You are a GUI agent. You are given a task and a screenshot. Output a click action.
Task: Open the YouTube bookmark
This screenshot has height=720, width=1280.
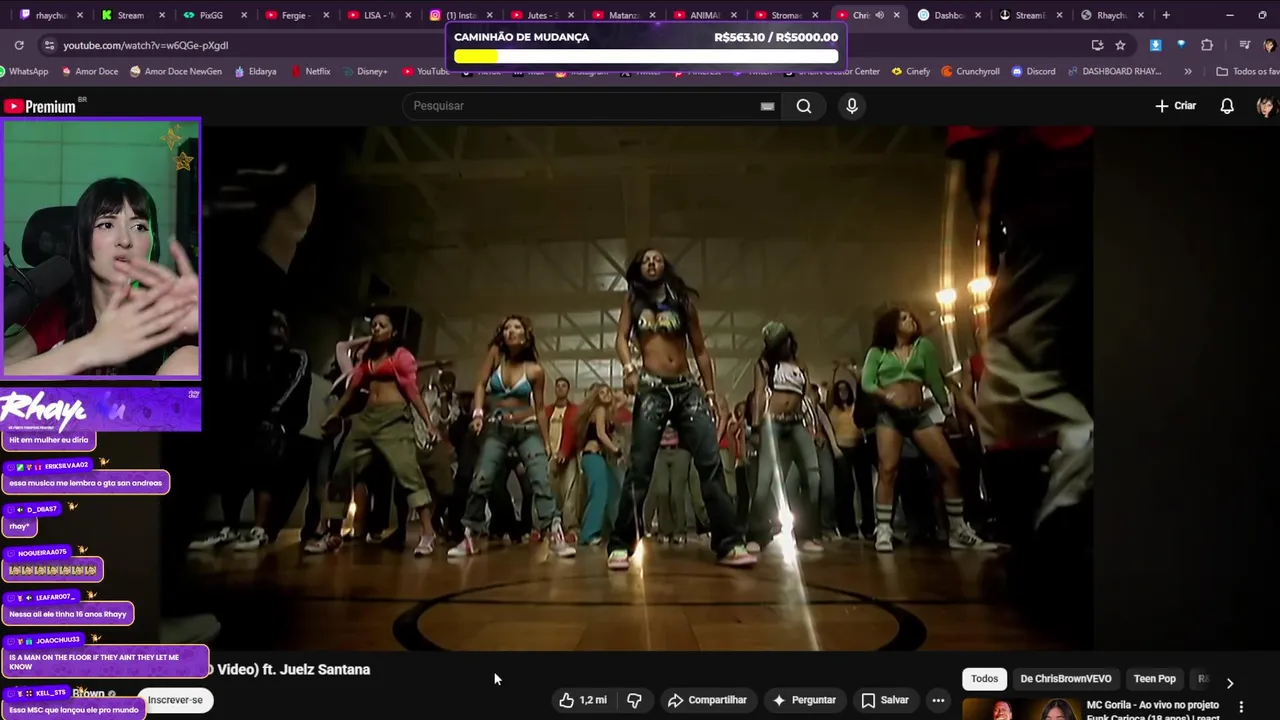pos(425,71)
